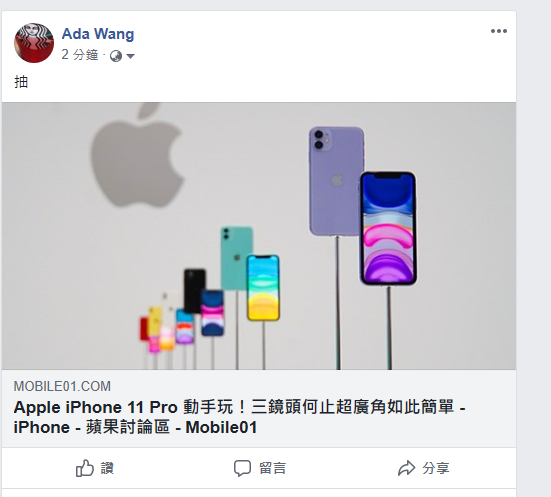Click the 分享 share button label
Screen dimensions: 551x497
click(436, 468)
